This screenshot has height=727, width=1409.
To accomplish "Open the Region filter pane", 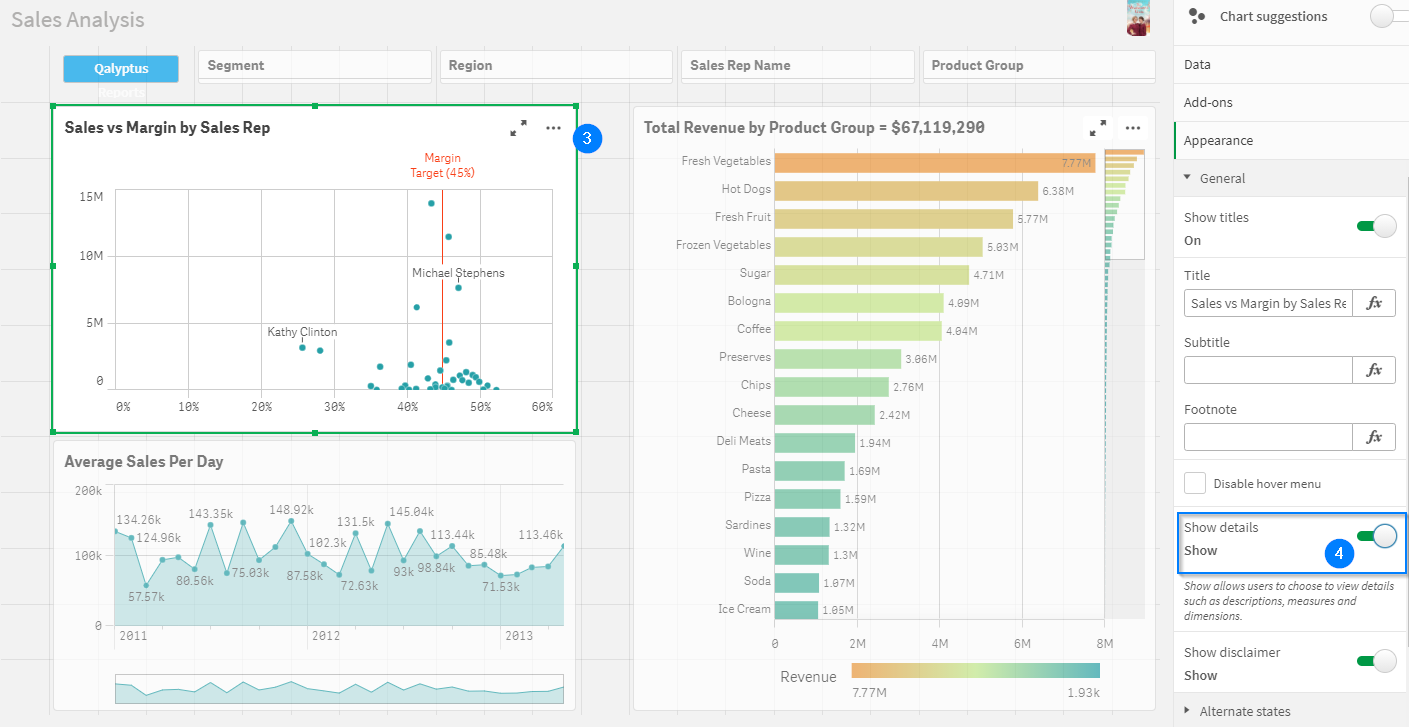I will (556, 66).
